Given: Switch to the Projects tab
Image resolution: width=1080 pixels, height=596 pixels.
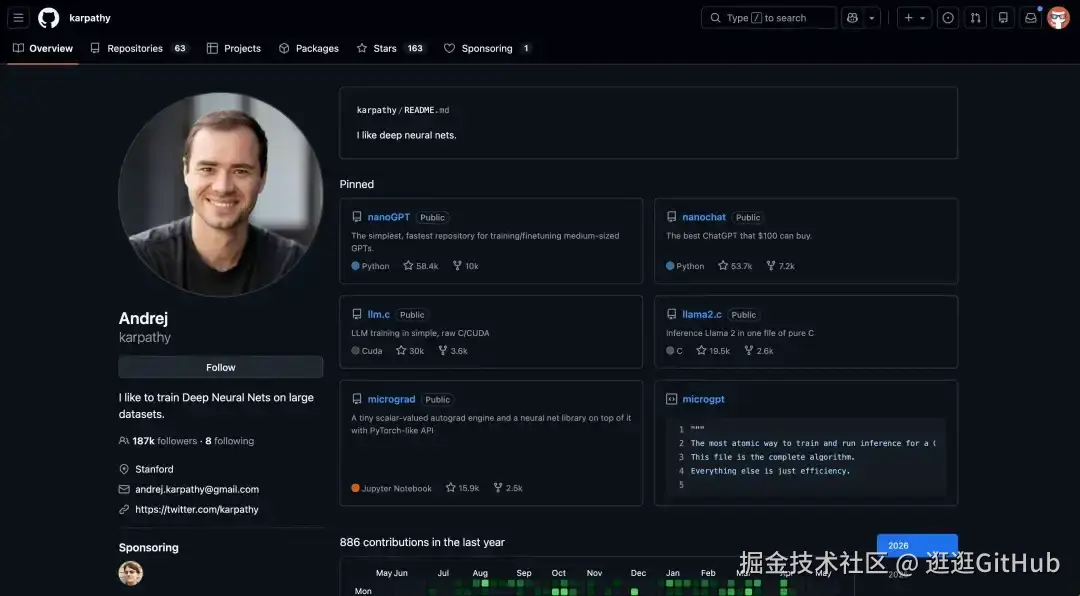Looking at the screenshot, I should [234, 48].
